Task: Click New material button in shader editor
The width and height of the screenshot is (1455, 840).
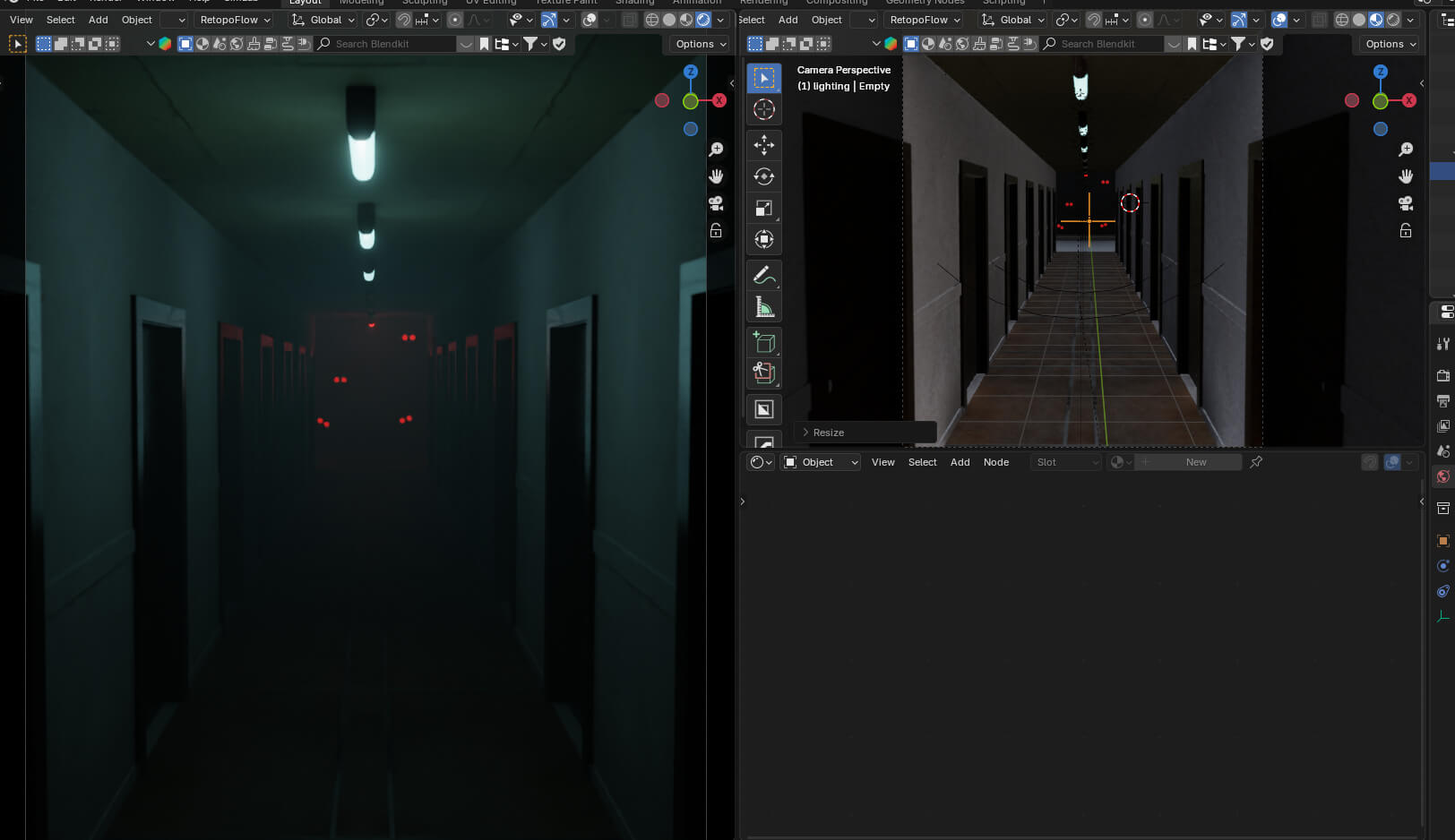Action: point(1196,462)
